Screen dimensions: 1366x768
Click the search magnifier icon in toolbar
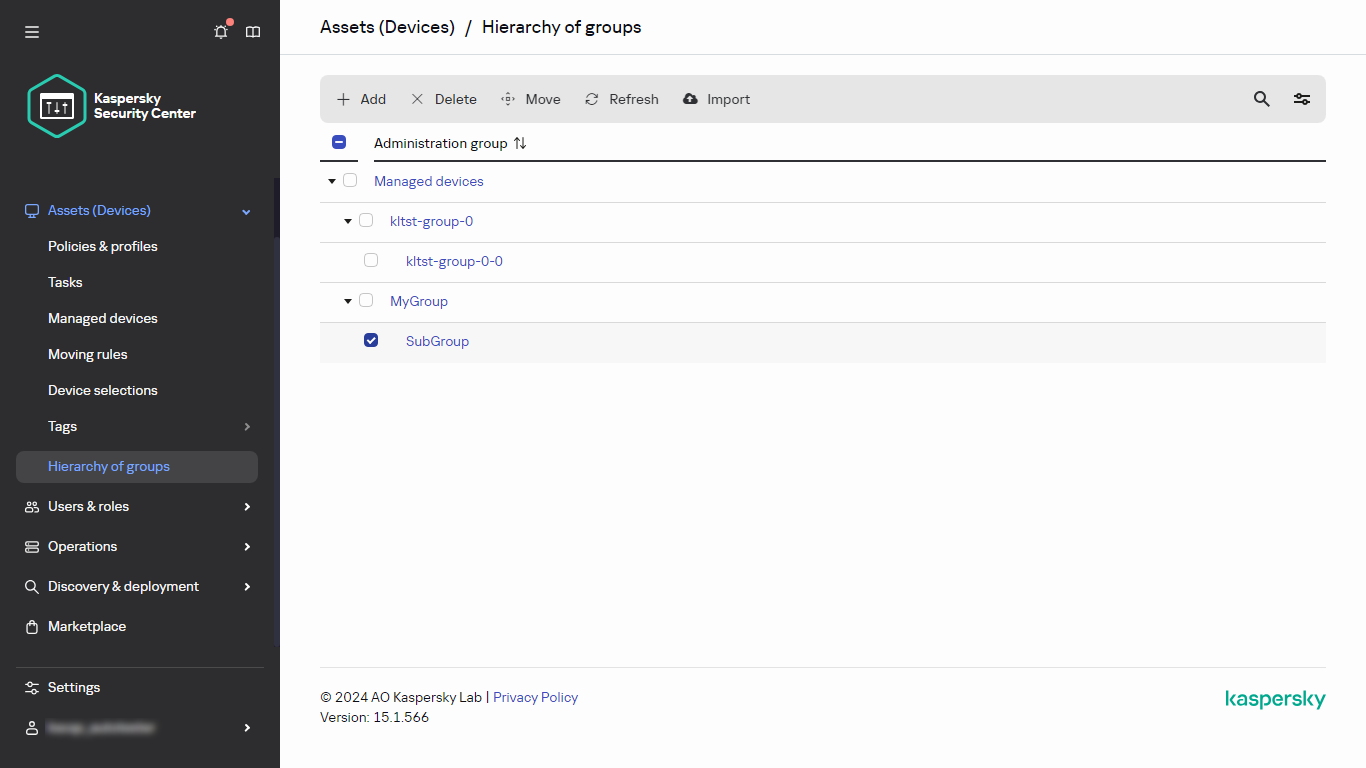(1261, 99)
